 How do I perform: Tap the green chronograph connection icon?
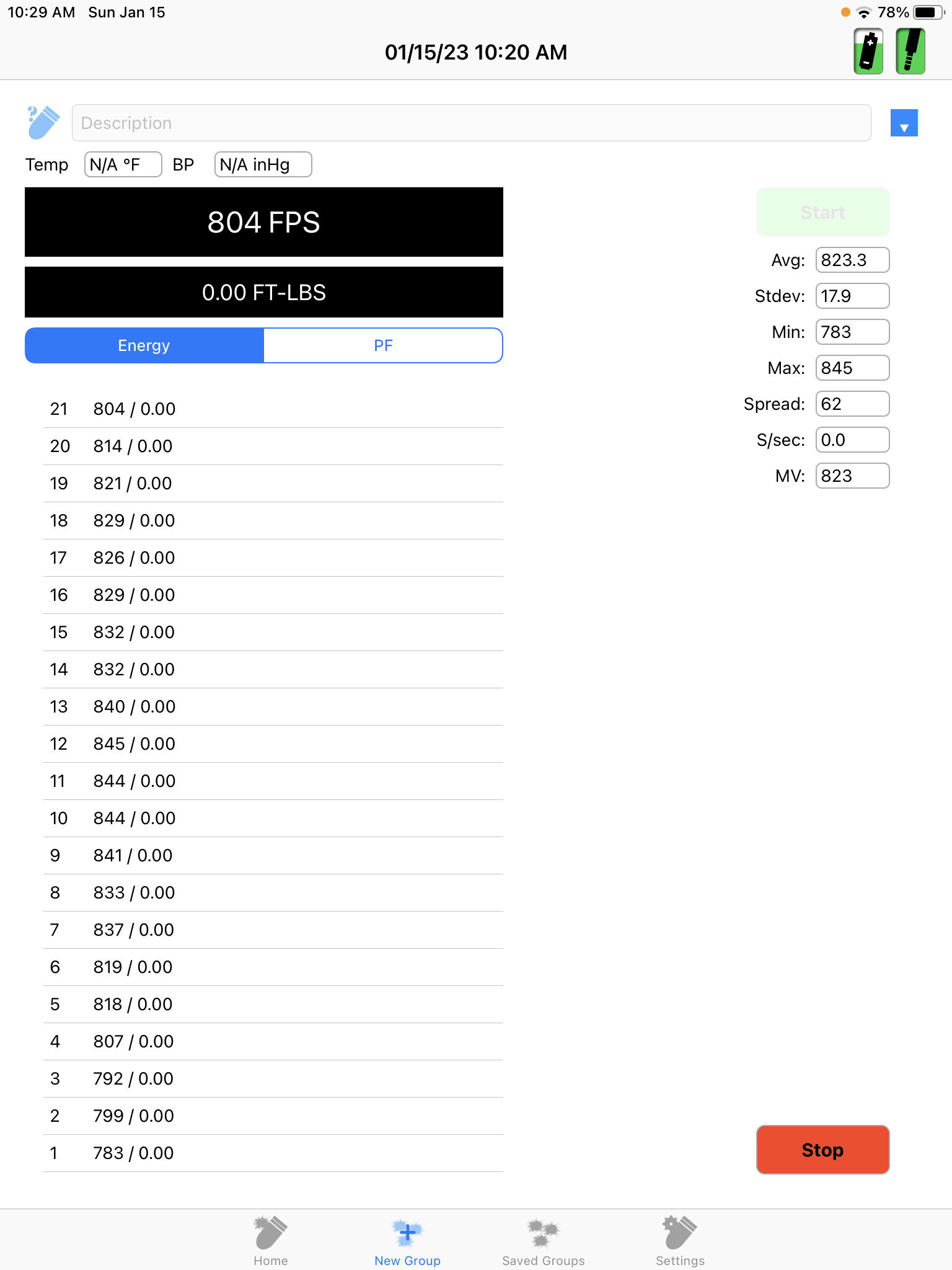[910, 51]
